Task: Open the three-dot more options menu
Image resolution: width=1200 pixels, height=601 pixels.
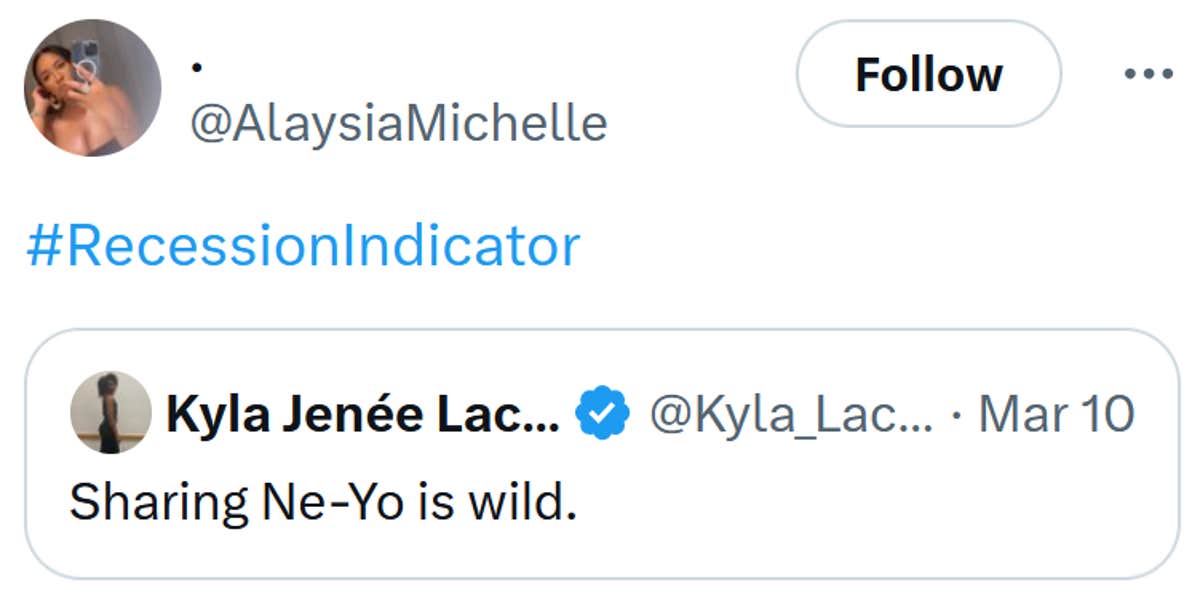Action: pos(1147,74)
